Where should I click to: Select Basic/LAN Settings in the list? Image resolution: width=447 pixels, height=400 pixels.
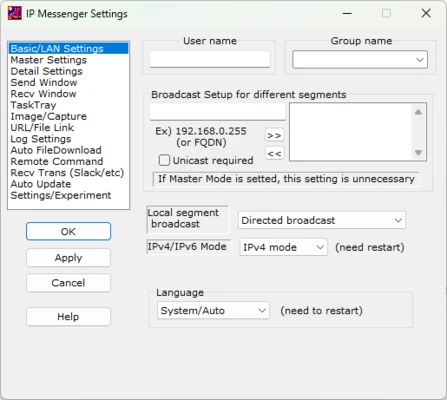click(69, 49)
